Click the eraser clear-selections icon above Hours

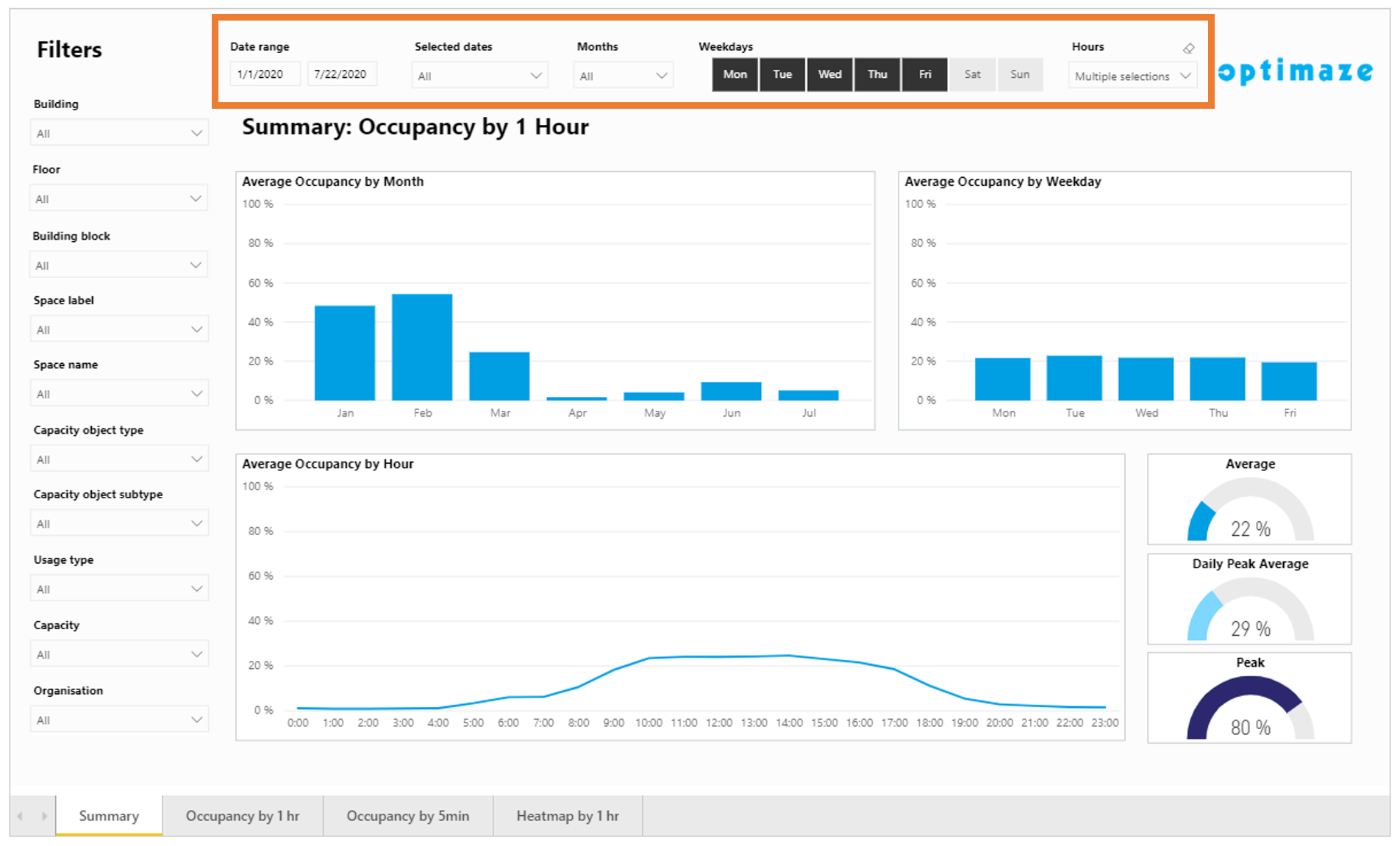click(x=1188, y=49)
